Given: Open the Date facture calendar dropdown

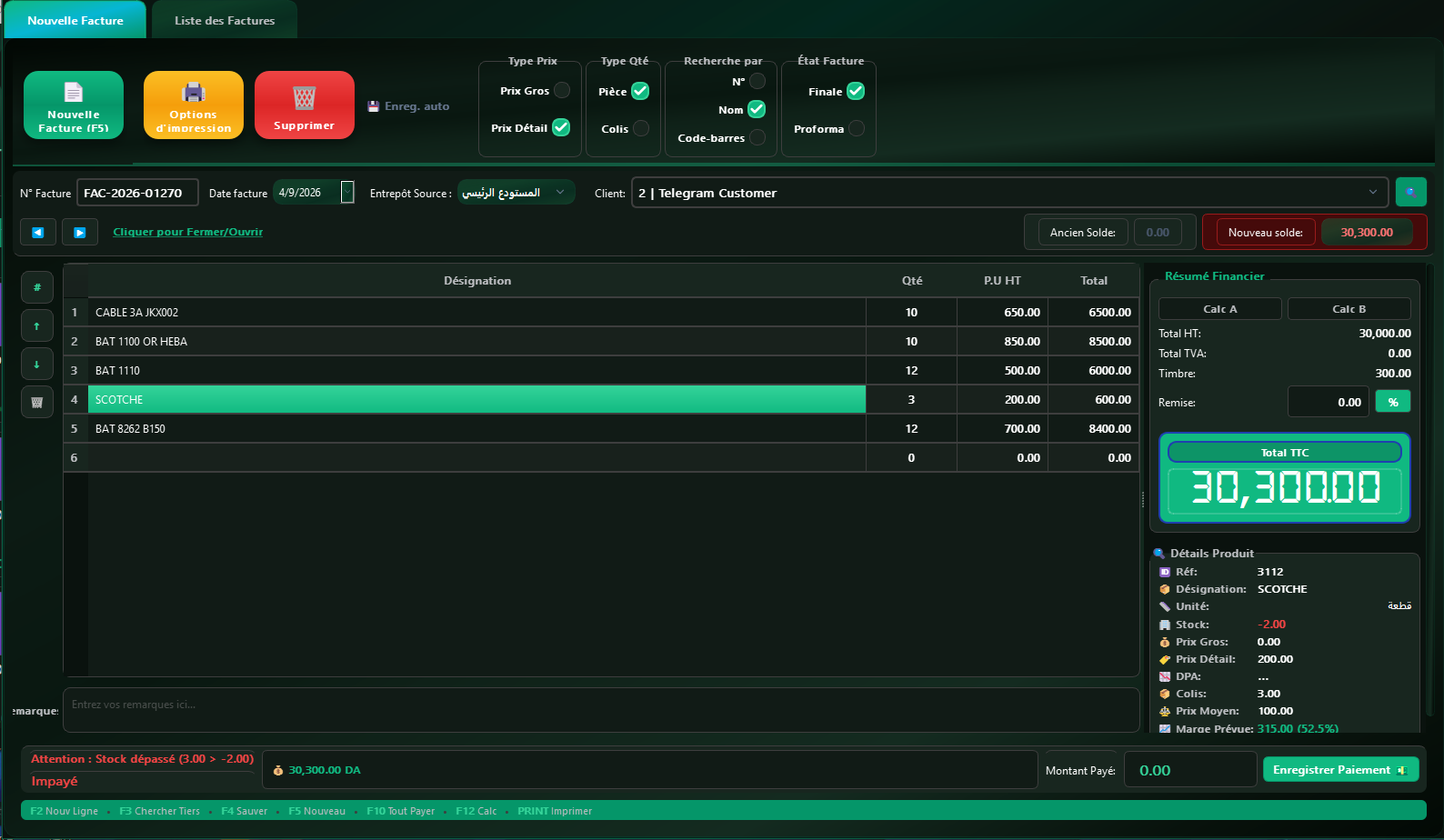Looking at the screenshot, I should click(x=347, y=192).
